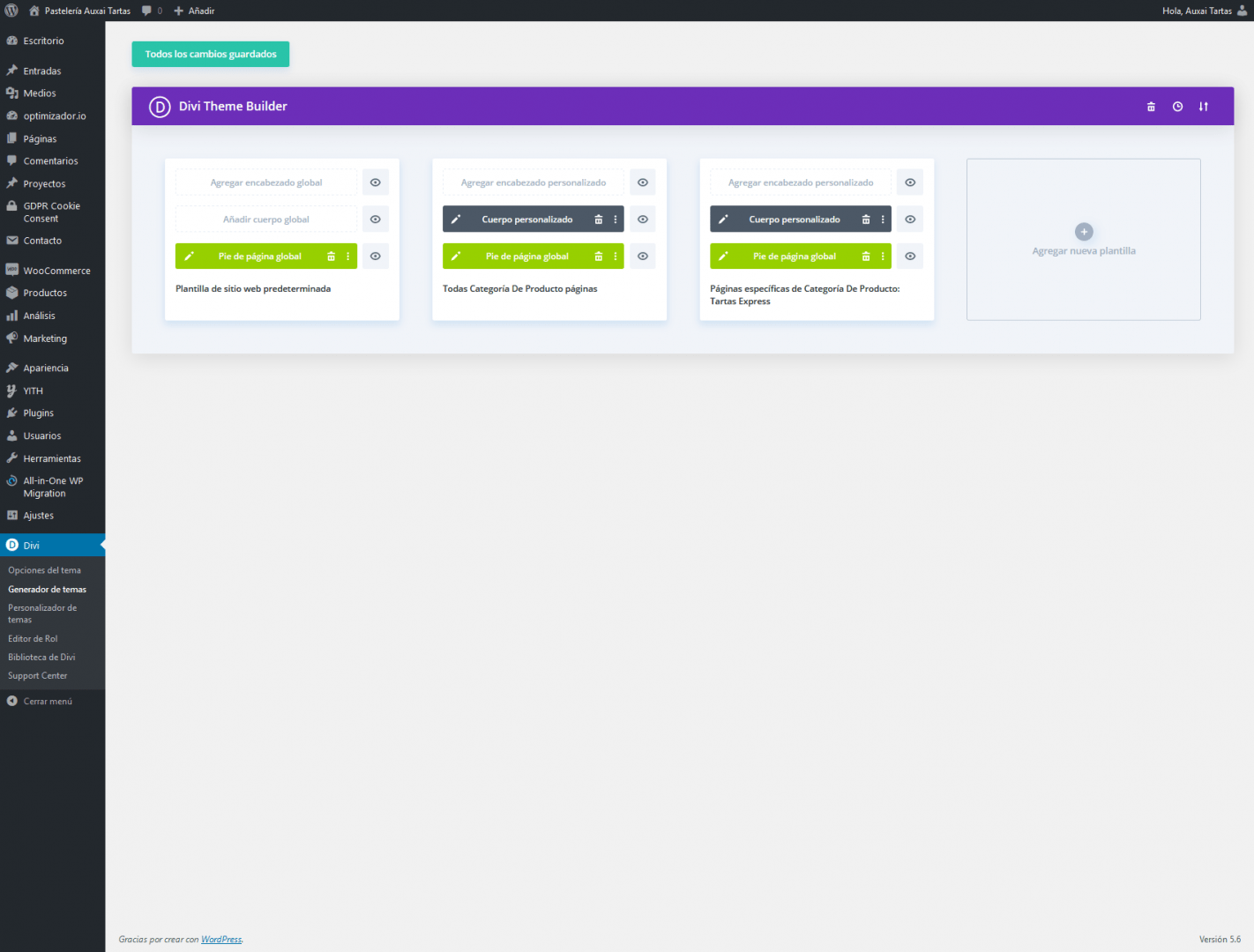Select Opciones del tema submenu
The image size is (1254, 952).
point(44,570)
